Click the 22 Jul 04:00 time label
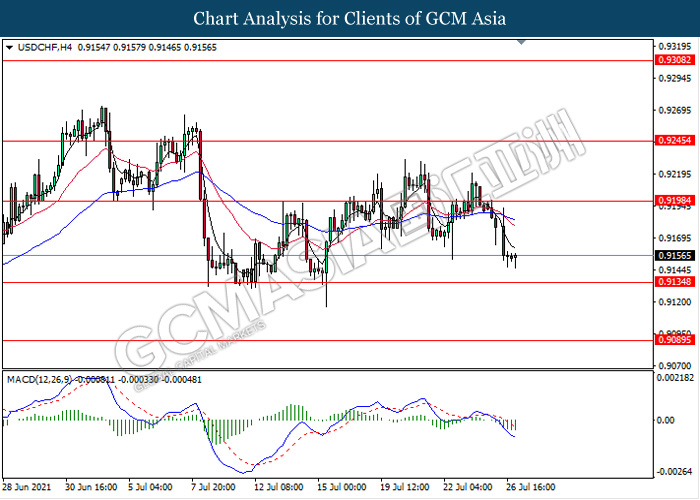 (468, 487)
